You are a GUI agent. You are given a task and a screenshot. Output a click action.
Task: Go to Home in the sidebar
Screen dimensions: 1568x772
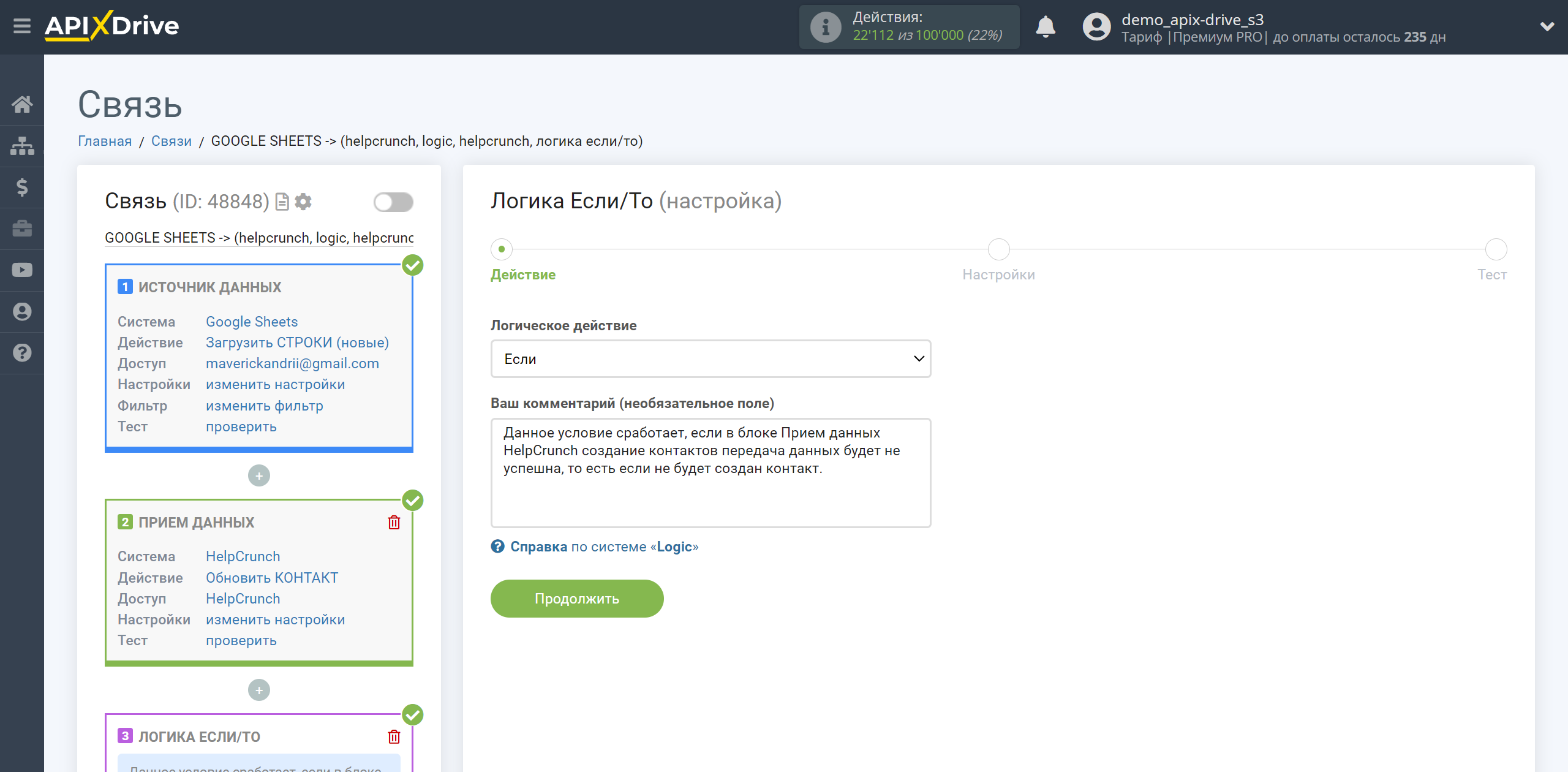click(x=22, y=104)
